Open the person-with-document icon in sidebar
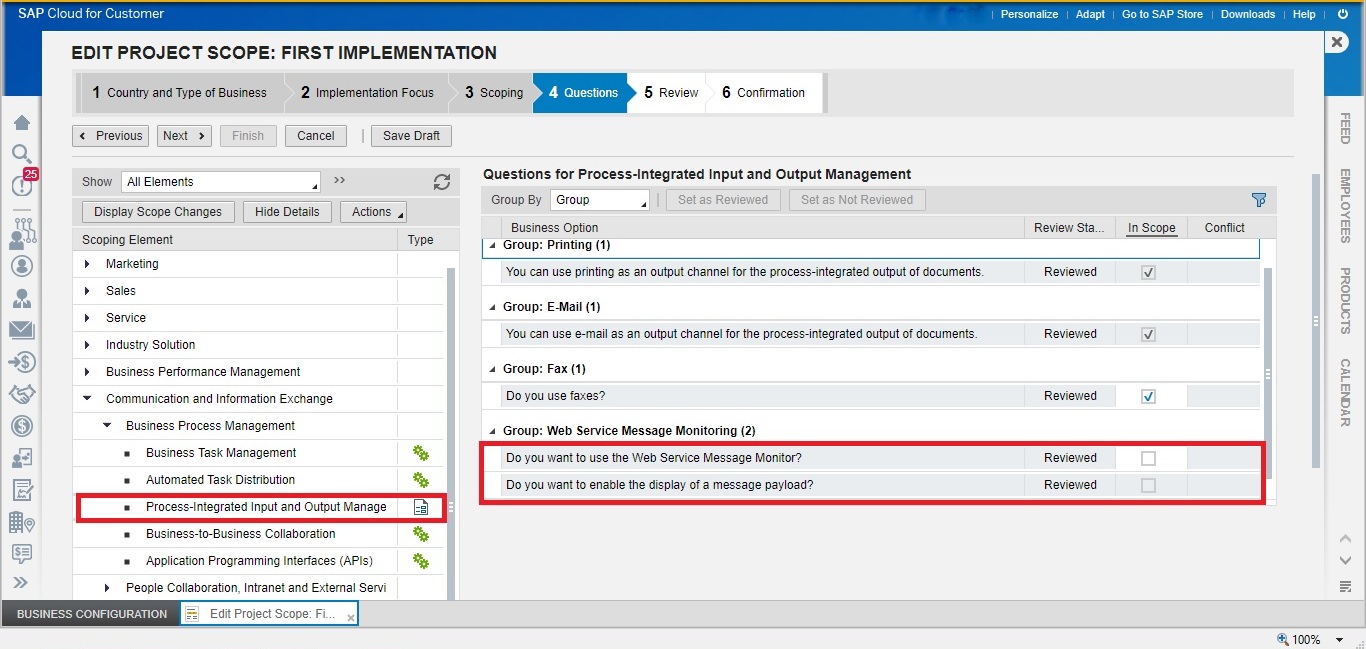The height and width of the screenshot is (649, 1366). click(x=21, y=458)
